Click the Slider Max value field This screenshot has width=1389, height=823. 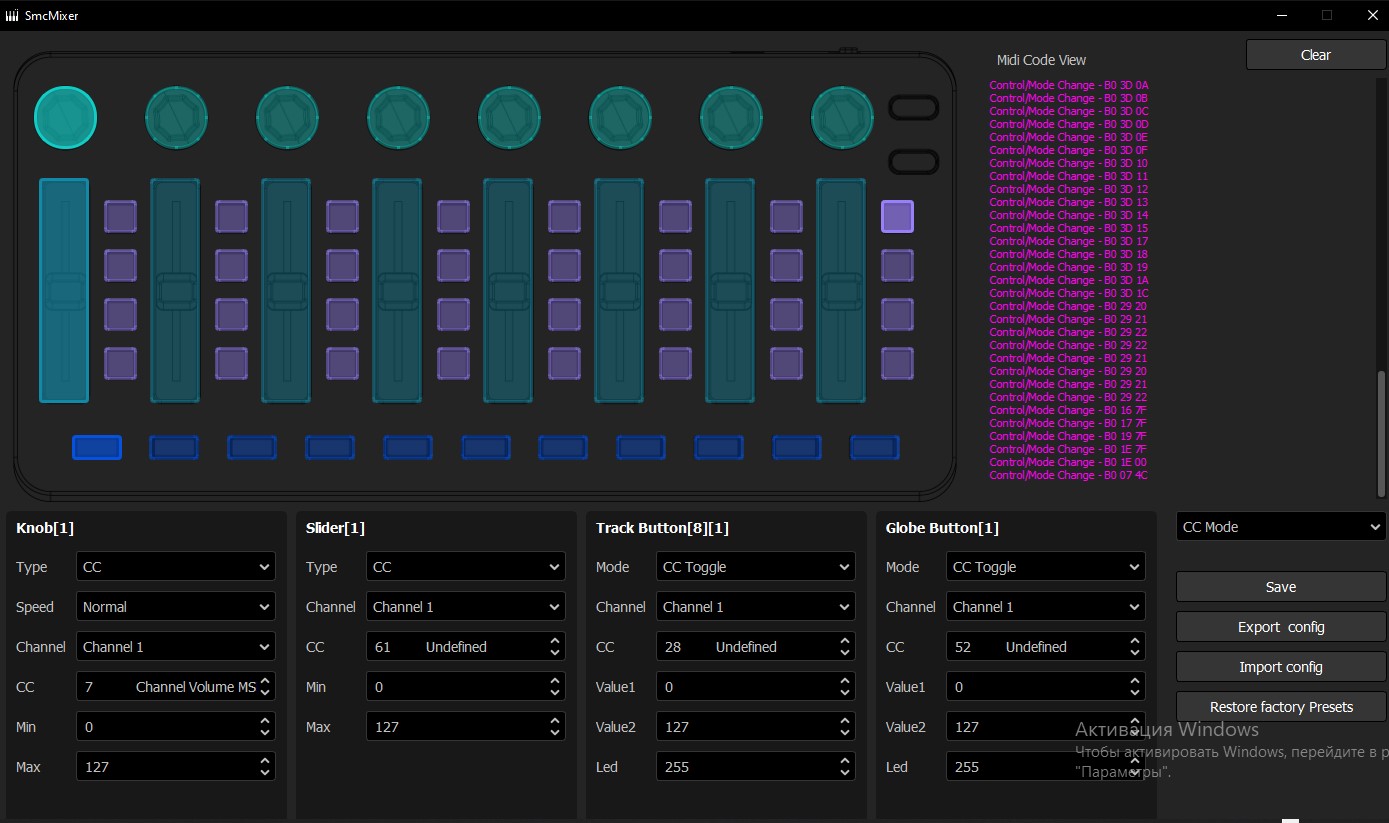point(456,727)
